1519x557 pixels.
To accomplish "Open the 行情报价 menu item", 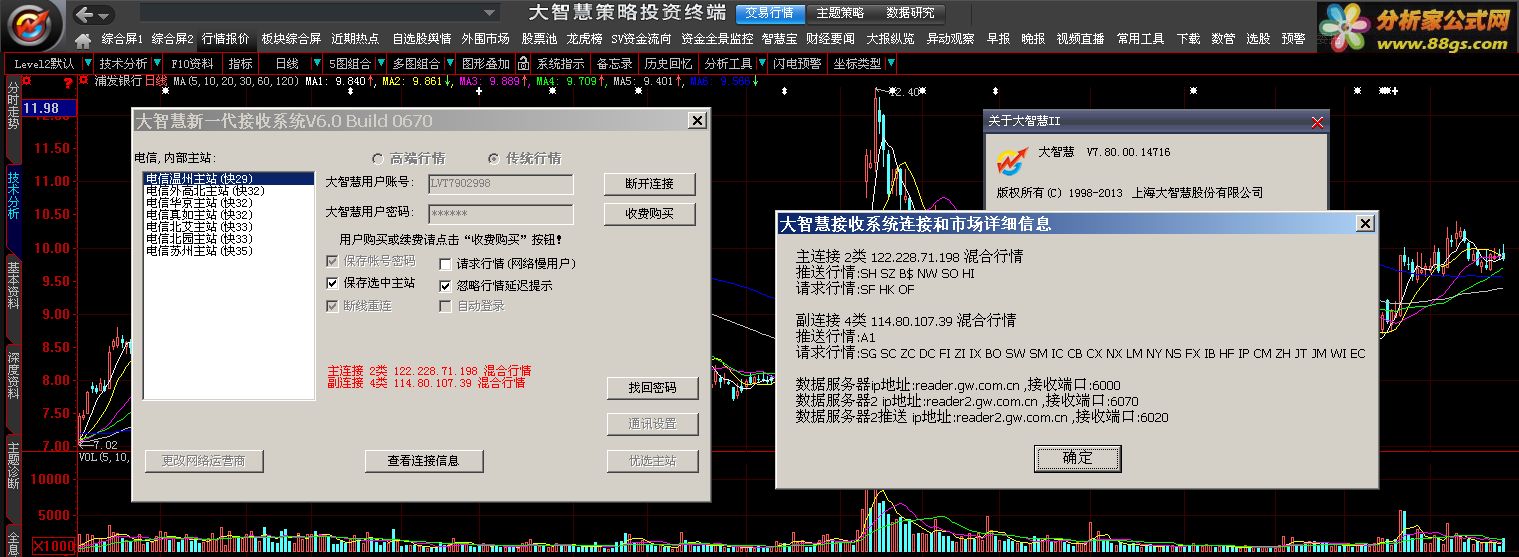I will point(225,39).
